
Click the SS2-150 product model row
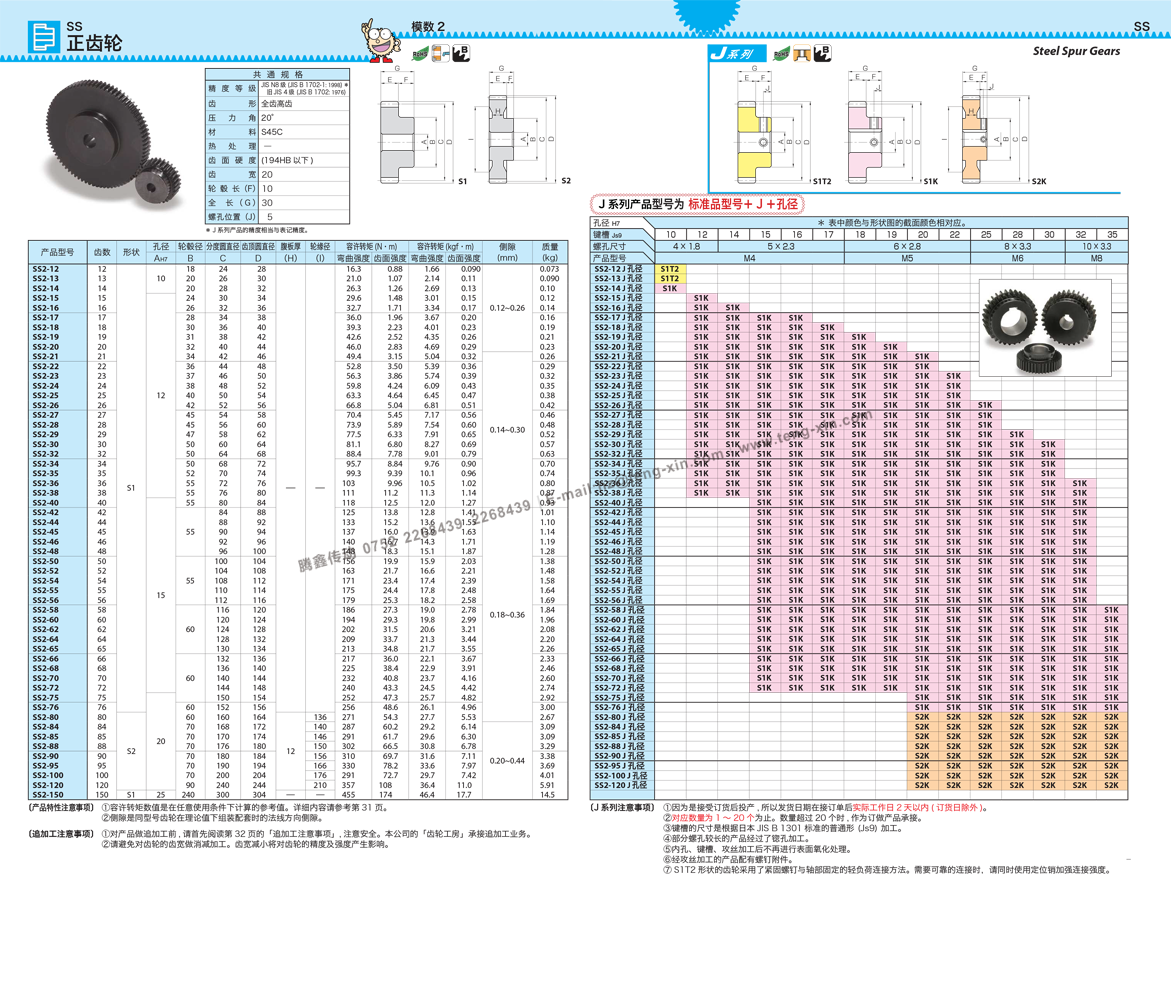click(48, 795)
